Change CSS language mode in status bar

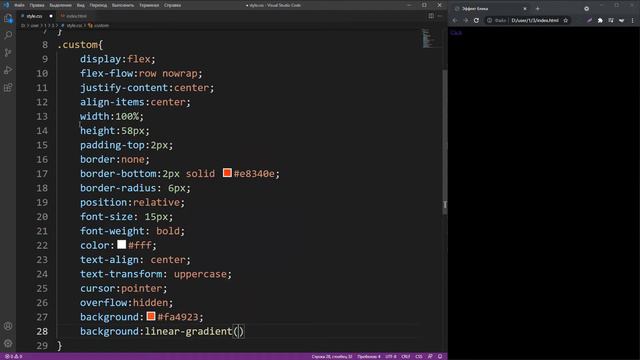coord(419,356)
